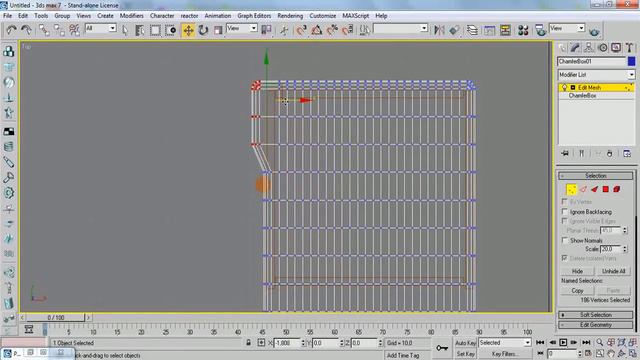This screenshot has height=360, width=640.
Task: Click the Undo arrow icon
Action: pyautogui.click(x=11, y=30)
